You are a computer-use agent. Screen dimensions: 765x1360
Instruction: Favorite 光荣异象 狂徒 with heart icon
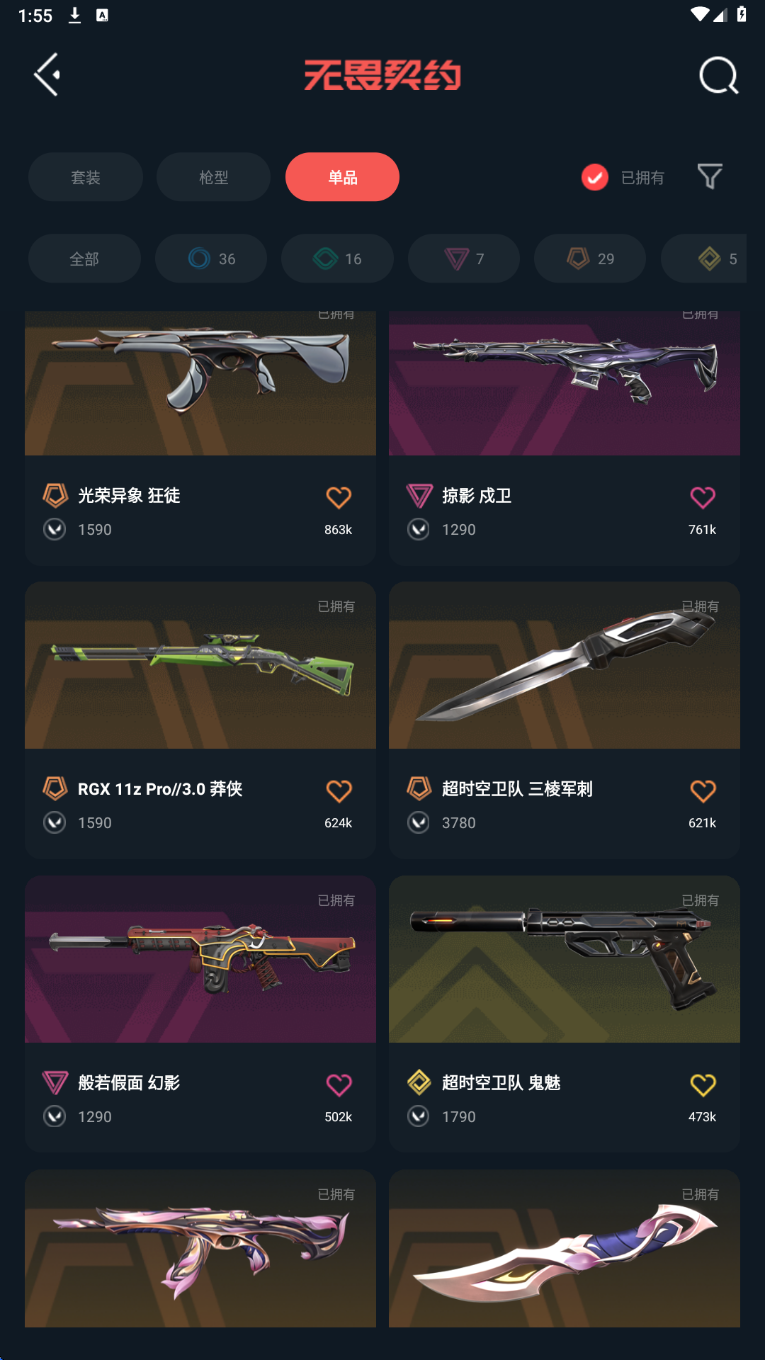(x=339, y=497)
